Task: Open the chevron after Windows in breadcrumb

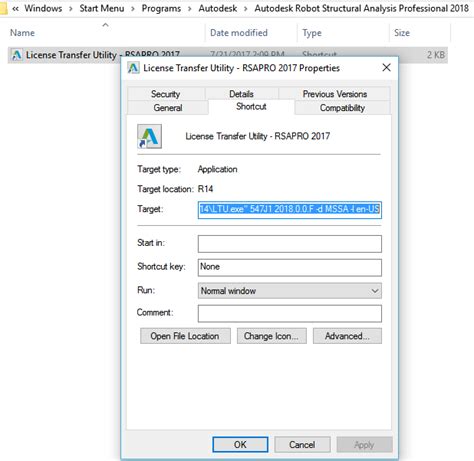Action: (x=71, y=9)
